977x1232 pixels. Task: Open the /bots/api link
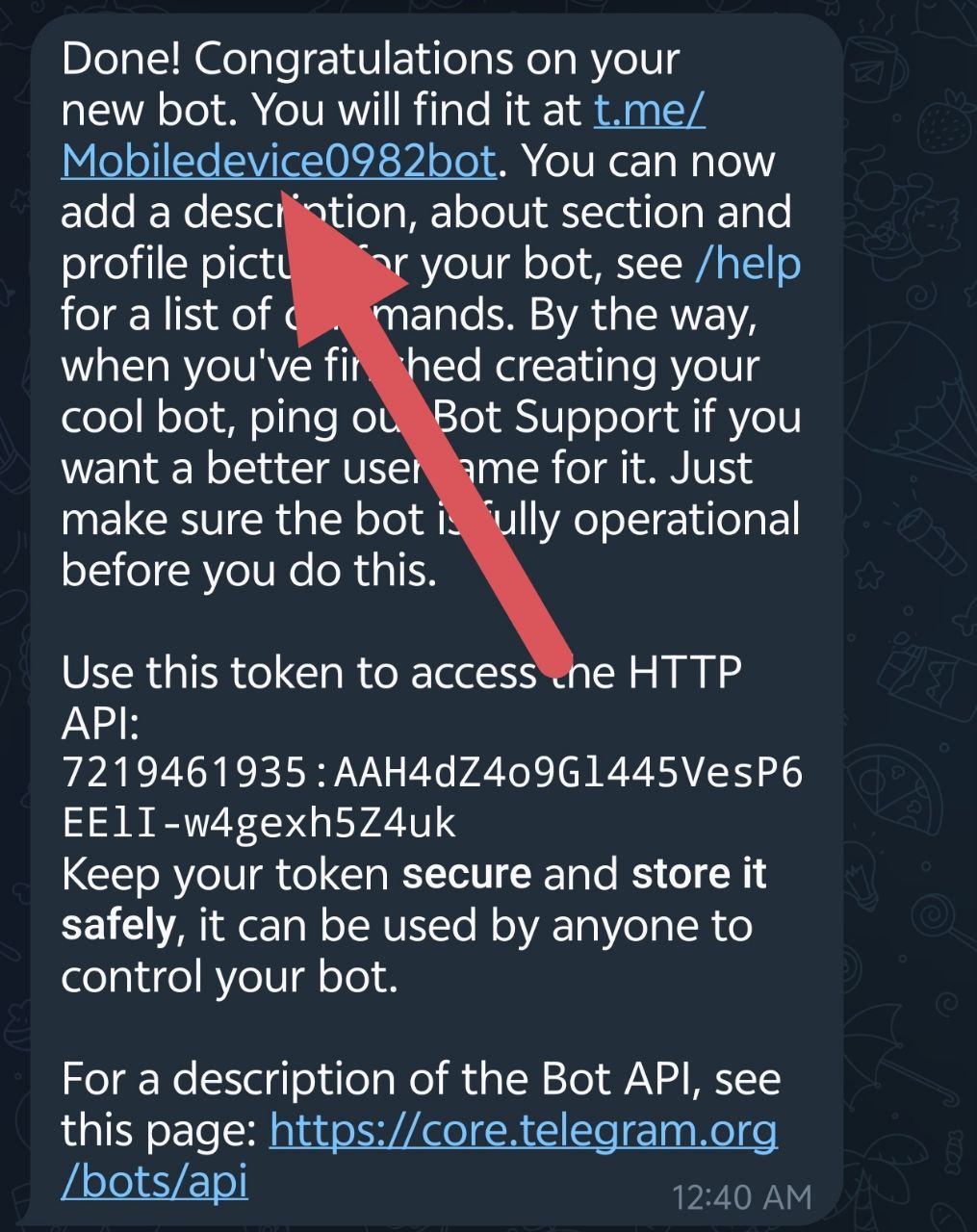(x=154, y=1181)
